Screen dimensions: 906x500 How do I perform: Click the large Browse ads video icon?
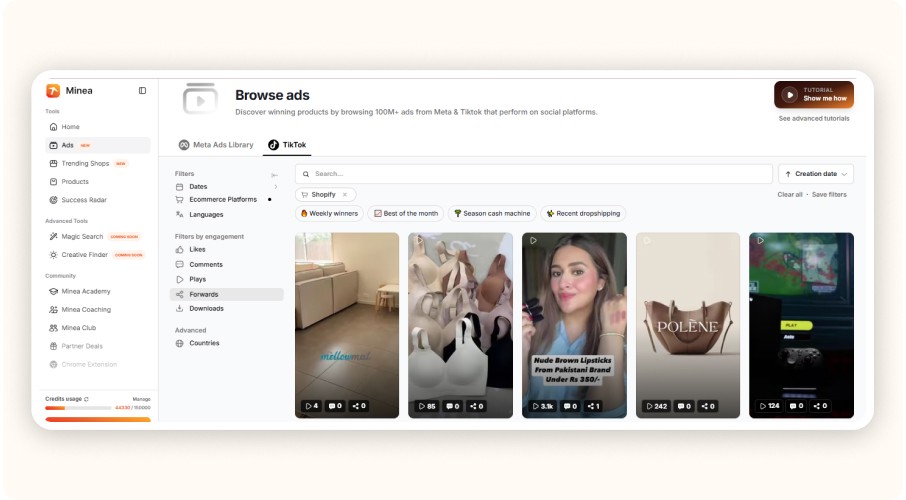[x=200, y=99]
